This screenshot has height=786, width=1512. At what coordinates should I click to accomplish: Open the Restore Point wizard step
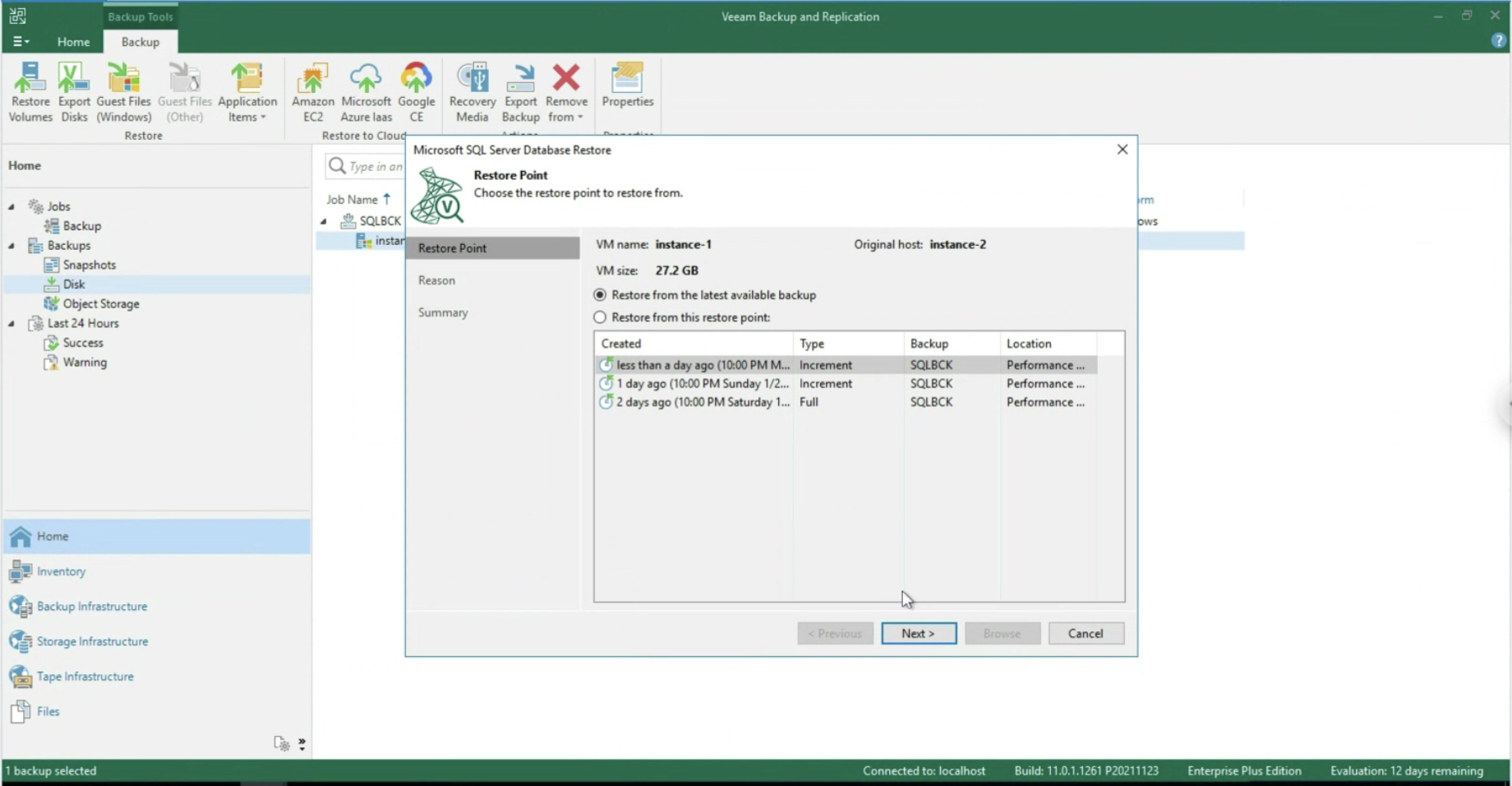493,248
